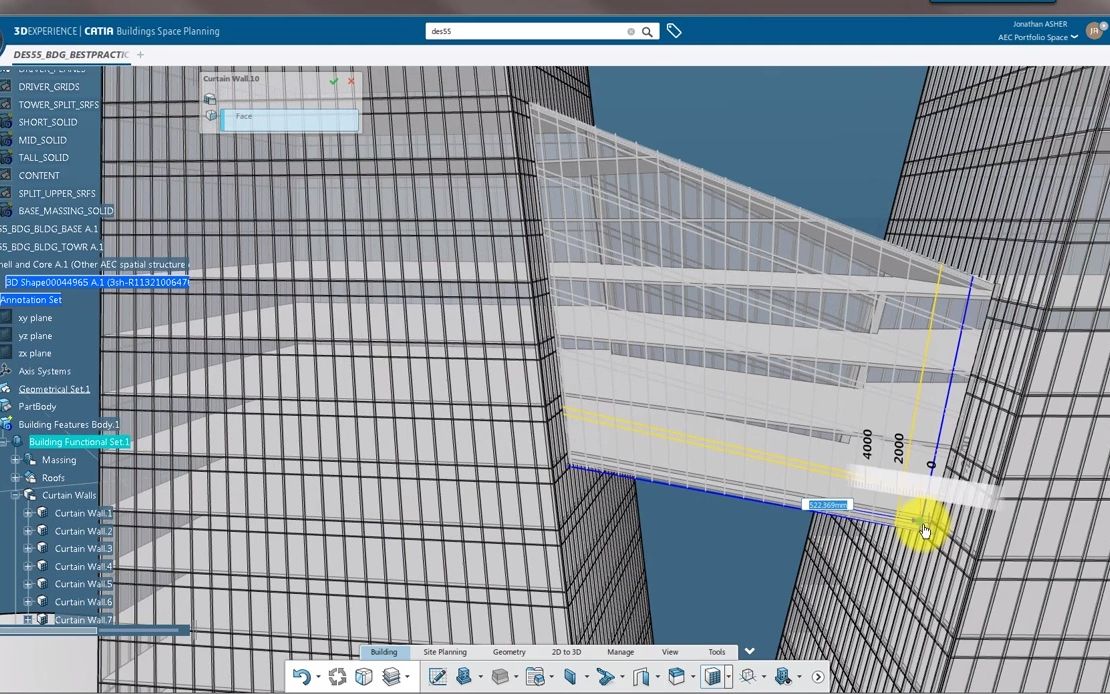Click the wireframe axis cube icon
This screenshot has height=694, width=1110.
click(748, 677)
